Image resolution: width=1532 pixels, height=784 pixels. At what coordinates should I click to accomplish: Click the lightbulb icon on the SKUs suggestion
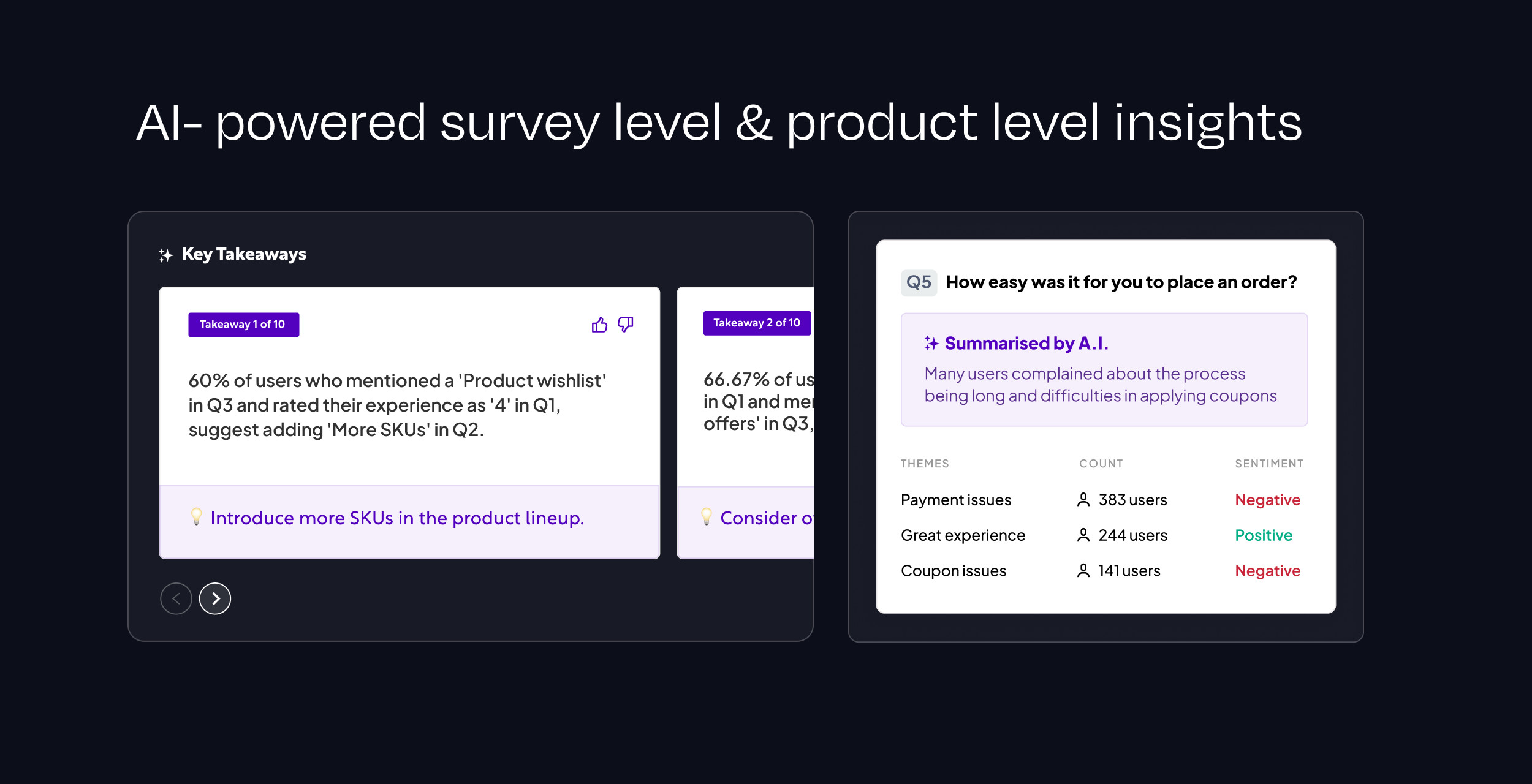pos(196,516)
